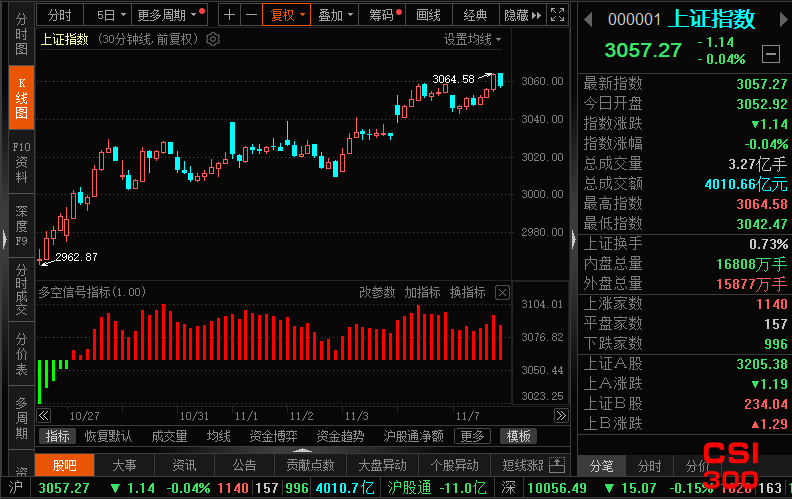Jump to earliest data double-left arrow

(x=44, y=416)
